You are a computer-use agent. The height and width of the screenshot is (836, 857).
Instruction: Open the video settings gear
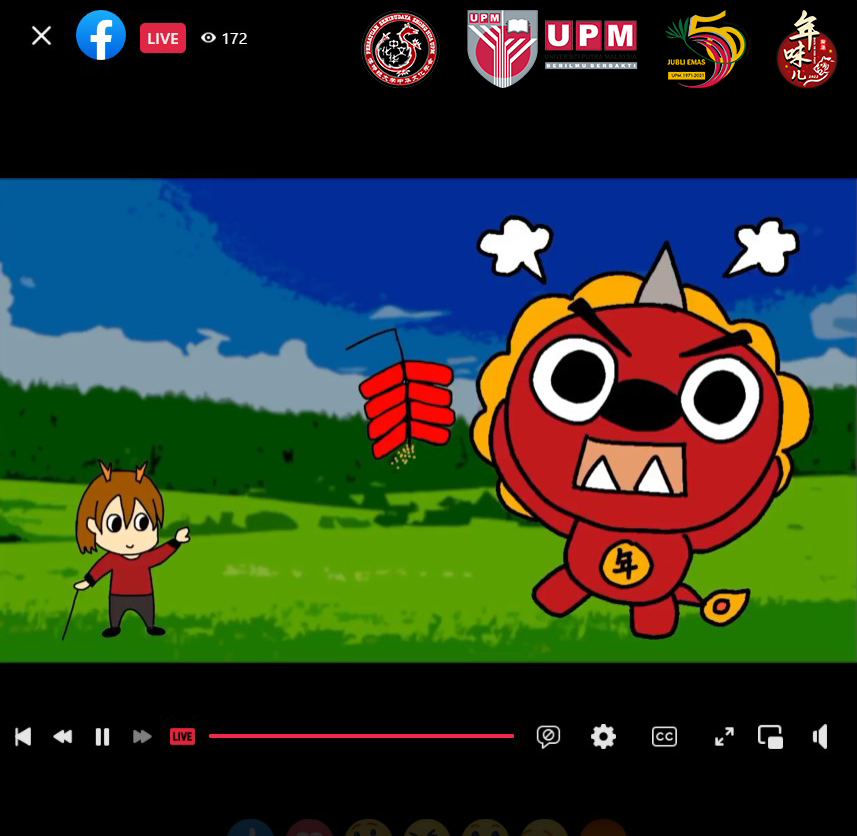(x=603, y=737)
